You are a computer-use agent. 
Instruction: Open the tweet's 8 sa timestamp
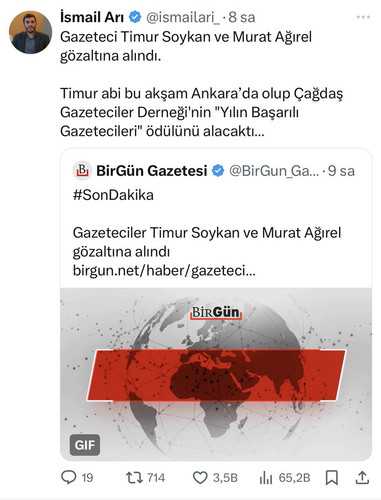tap(242, 17)
